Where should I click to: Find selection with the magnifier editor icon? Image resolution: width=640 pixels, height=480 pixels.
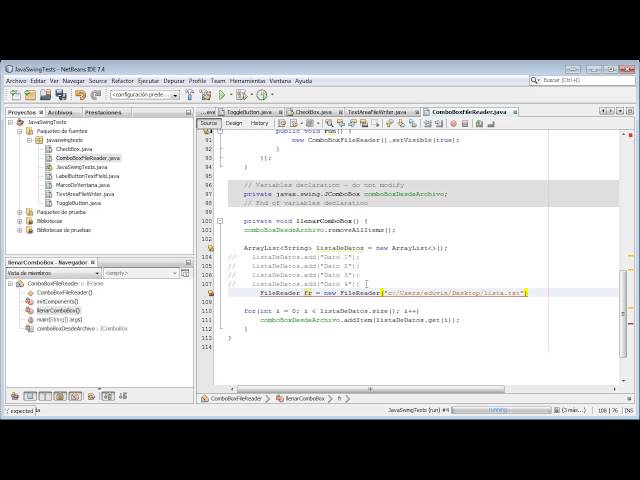pos(329,123)
